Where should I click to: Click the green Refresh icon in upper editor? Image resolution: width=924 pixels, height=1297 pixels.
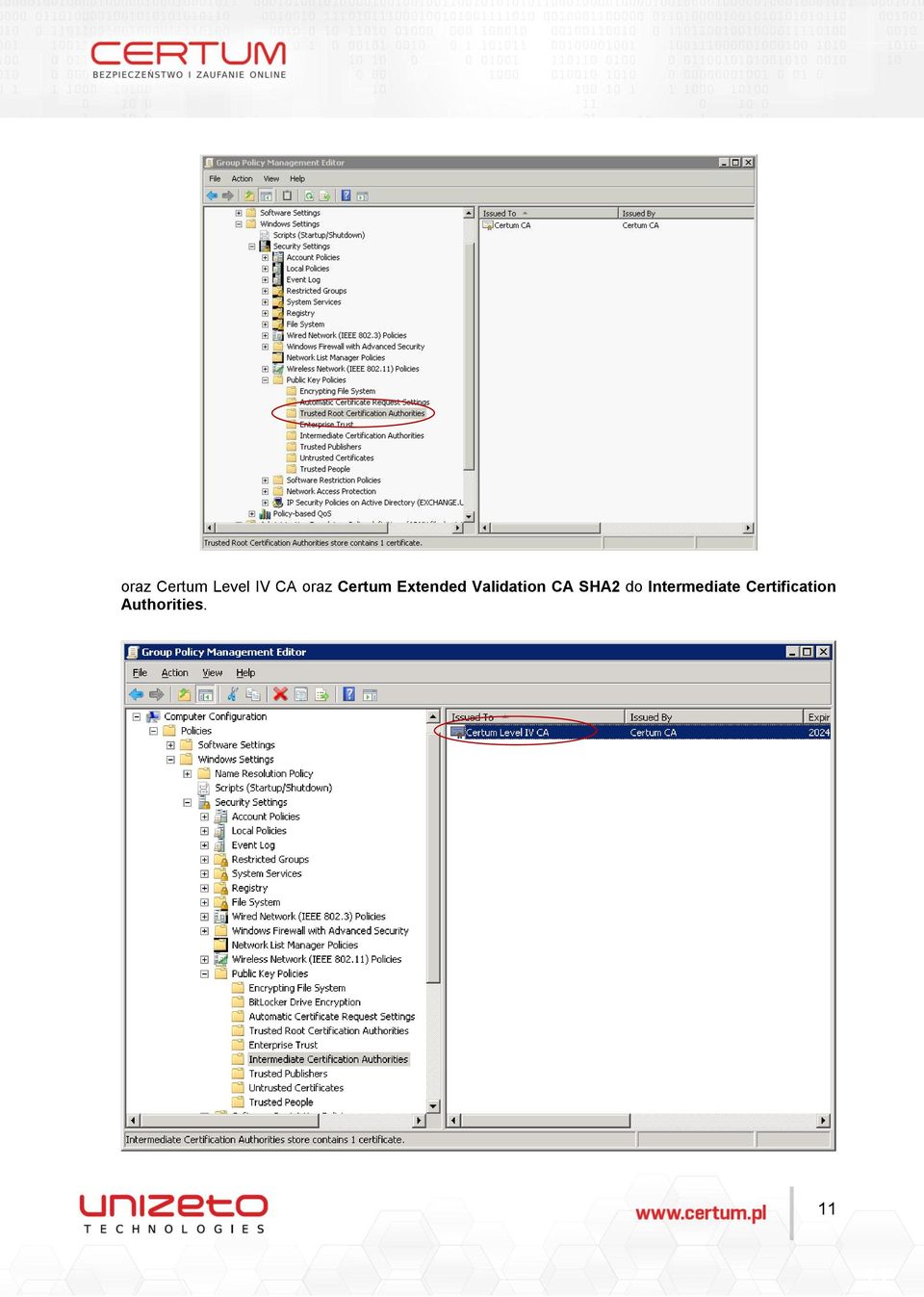point(309,195)
